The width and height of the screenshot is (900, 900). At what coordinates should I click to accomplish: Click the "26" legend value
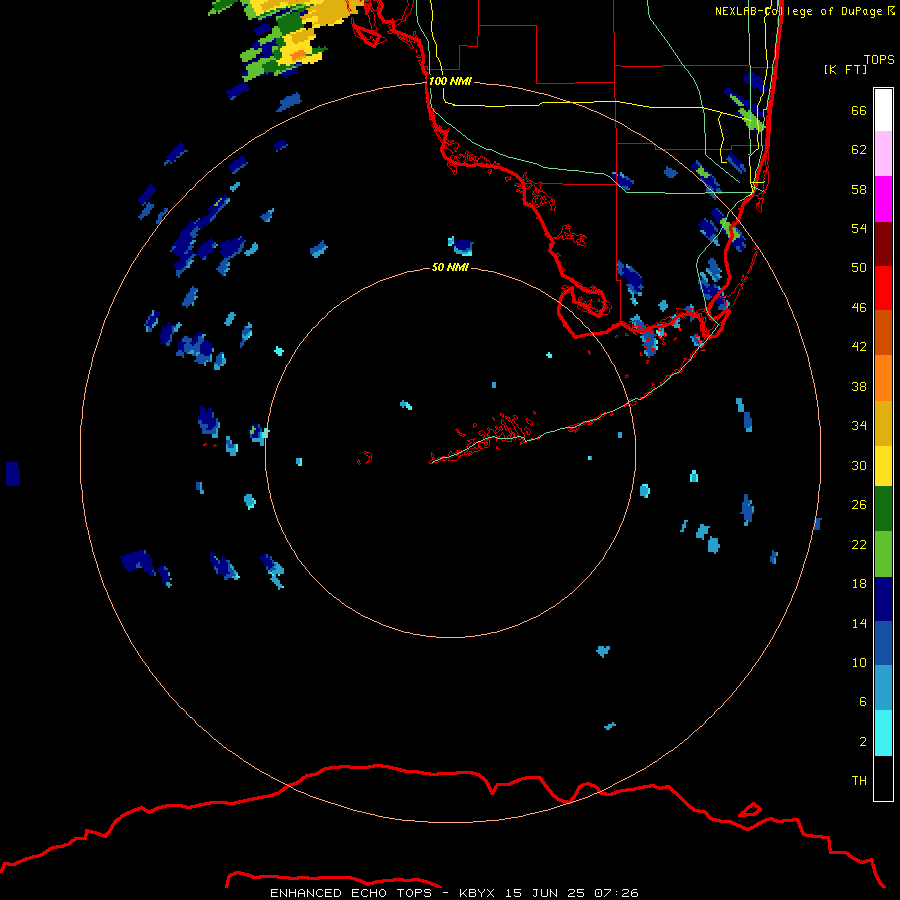859,505
